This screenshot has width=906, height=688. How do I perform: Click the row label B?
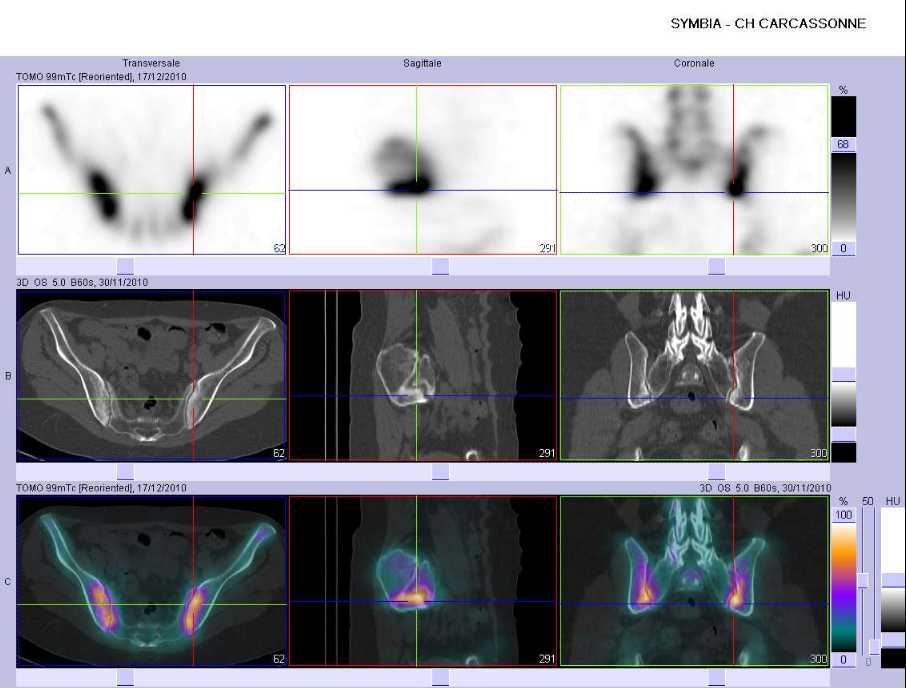[x=8, y=376]
